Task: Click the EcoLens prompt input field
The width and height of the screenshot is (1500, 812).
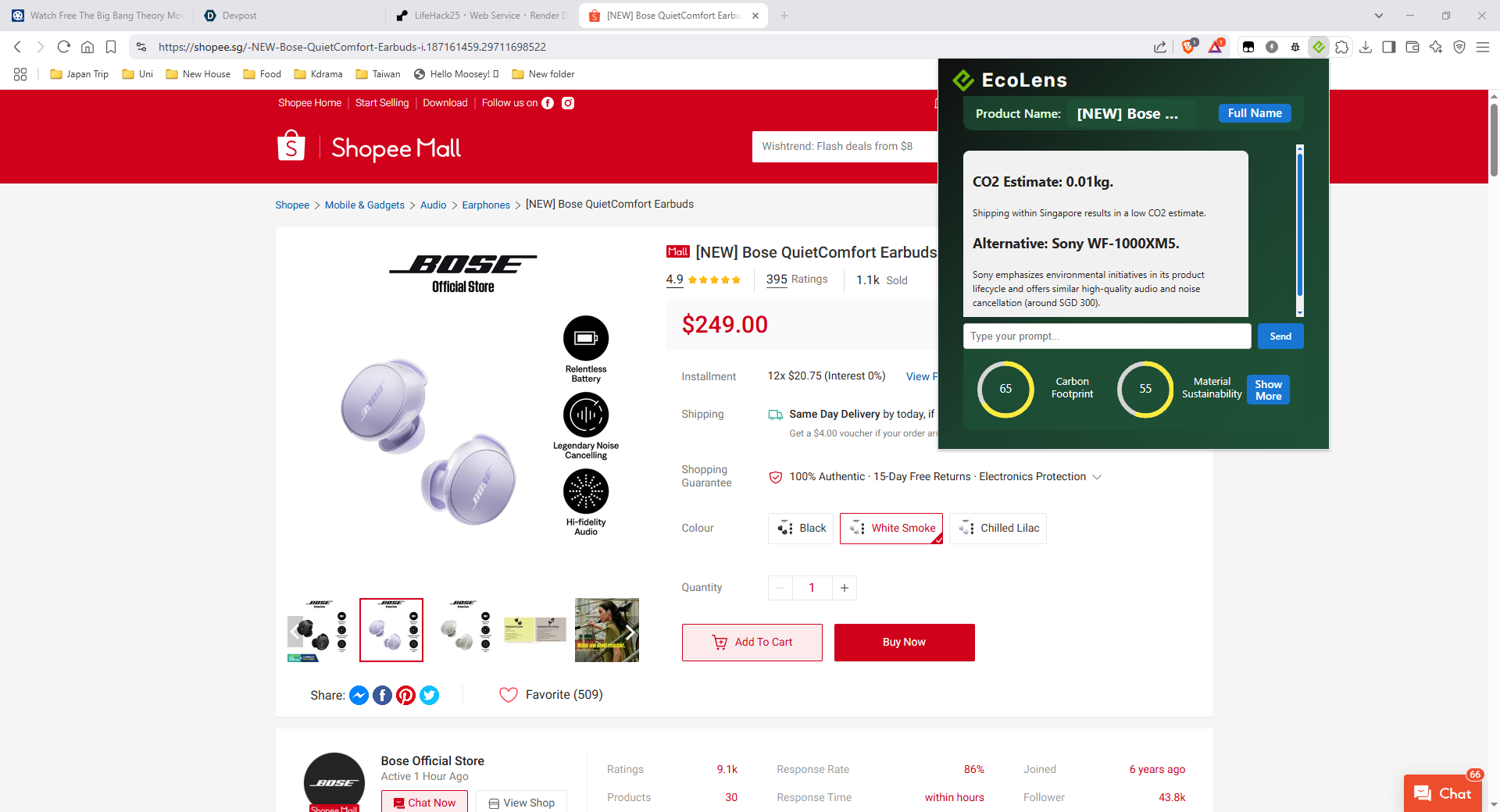Action: pyautogui.click(x=1107, y=337)
